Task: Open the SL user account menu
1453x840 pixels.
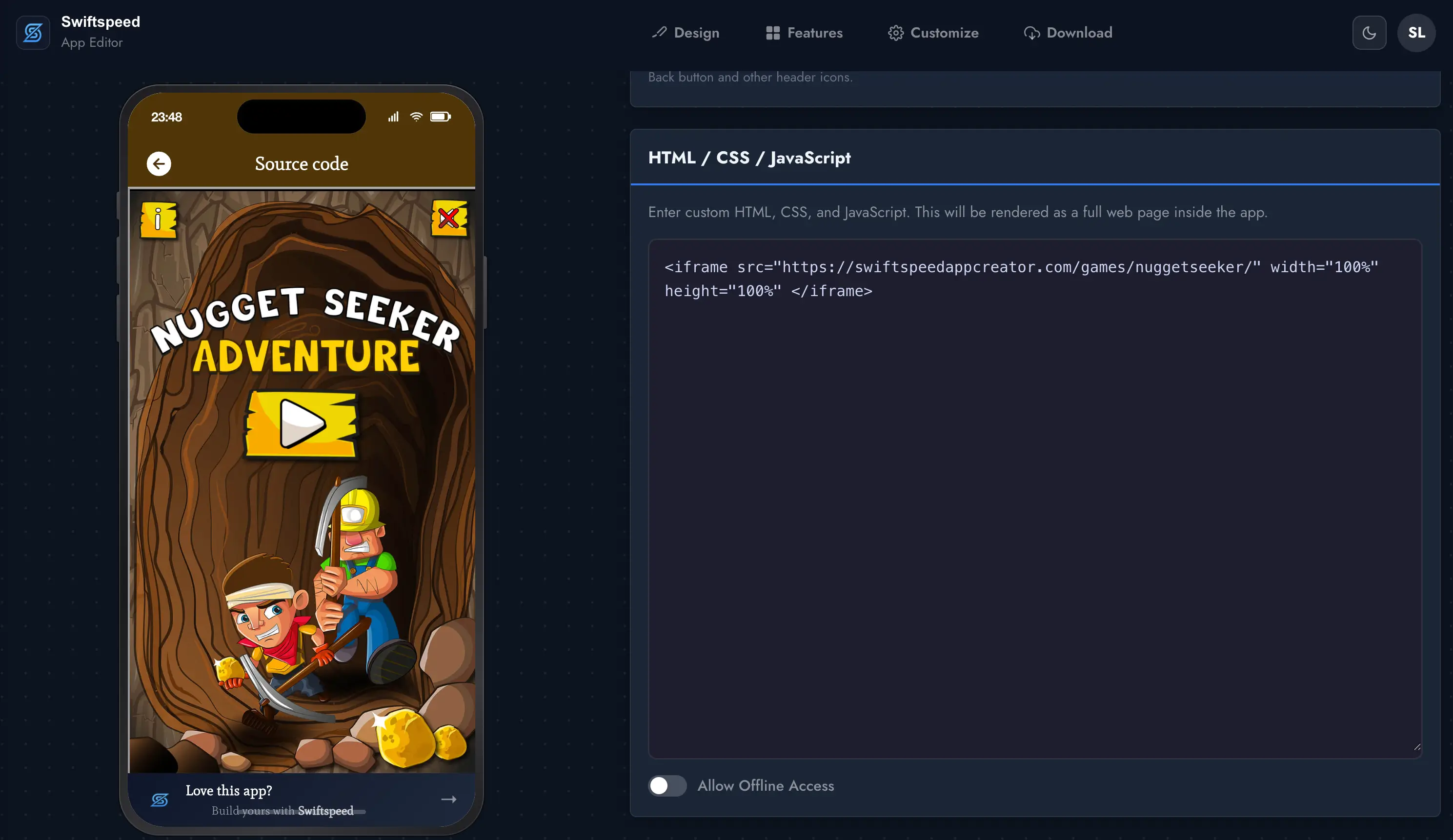Action: pos(1416,33)
